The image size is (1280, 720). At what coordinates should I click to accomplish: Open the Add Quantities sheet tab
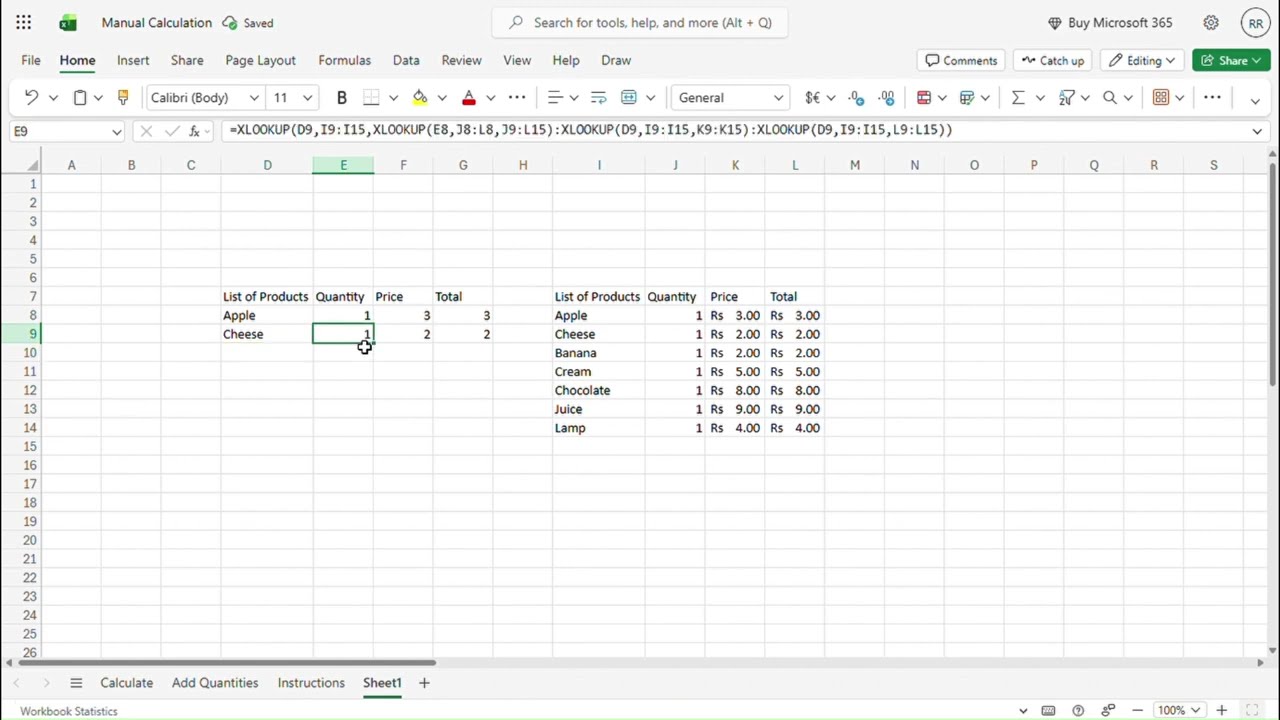click(x=215, y=683)
